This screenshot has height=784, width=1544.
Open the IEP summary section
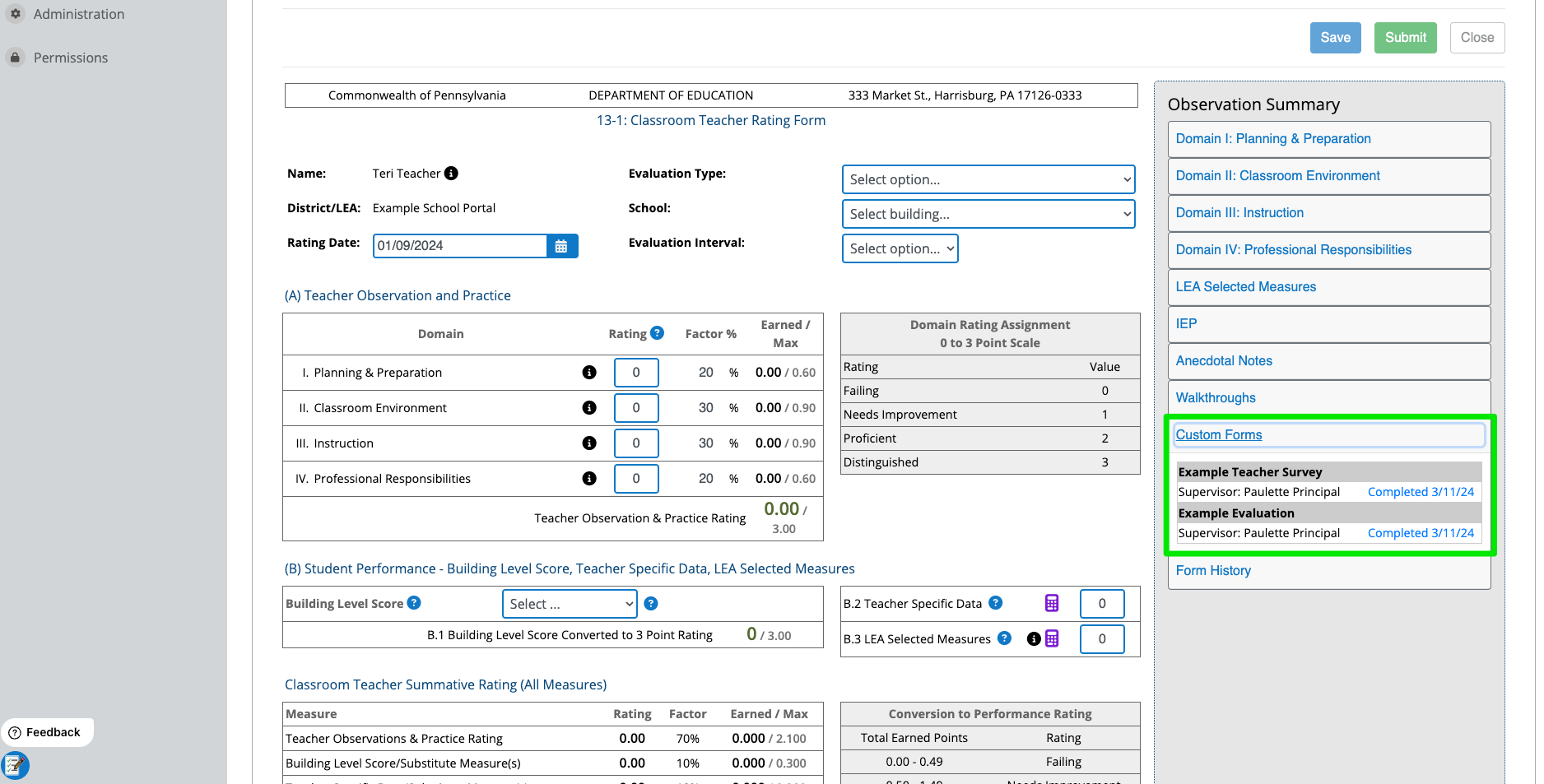point(1329,324)
